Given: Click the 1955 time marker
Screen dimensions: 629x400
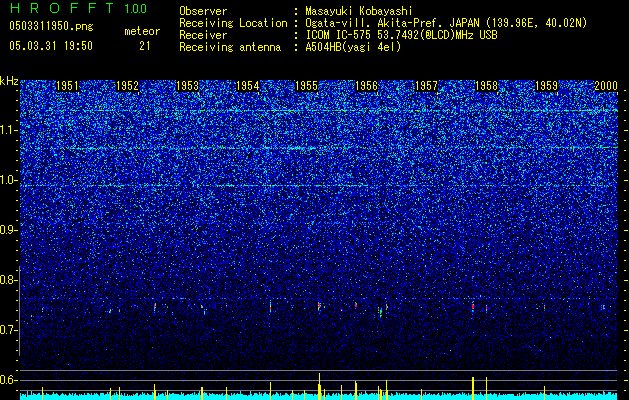Looking at the screenshot, I should point(306,86).
